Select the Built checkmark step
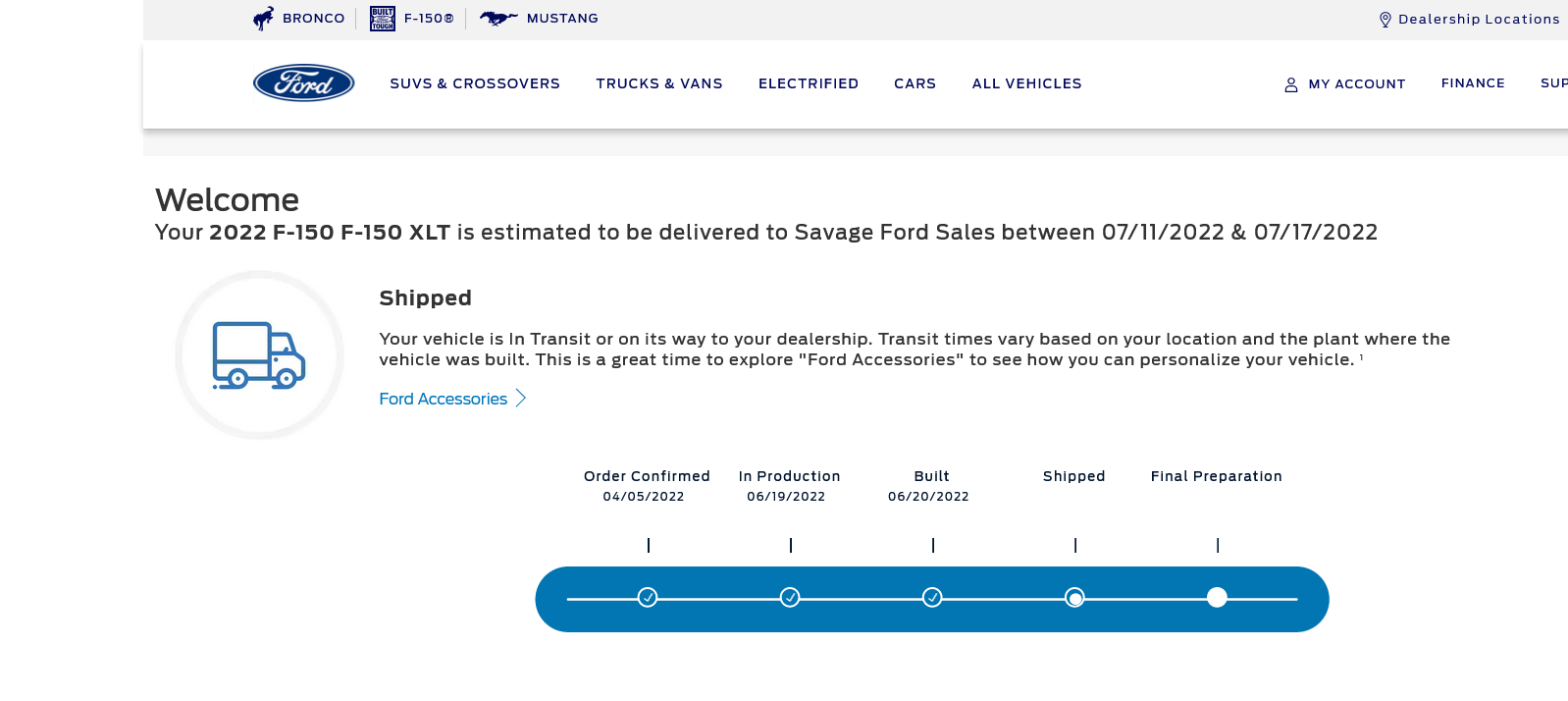This screenshot has width=1568, height=701. (932, 597)
